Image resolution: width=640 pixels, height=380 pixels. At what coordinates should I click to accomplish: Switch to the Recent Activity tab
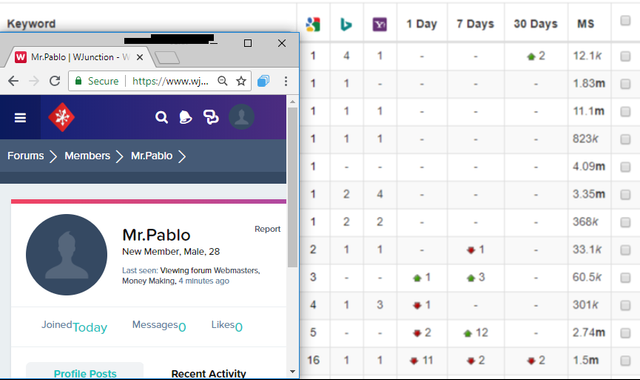coord(209,373)
